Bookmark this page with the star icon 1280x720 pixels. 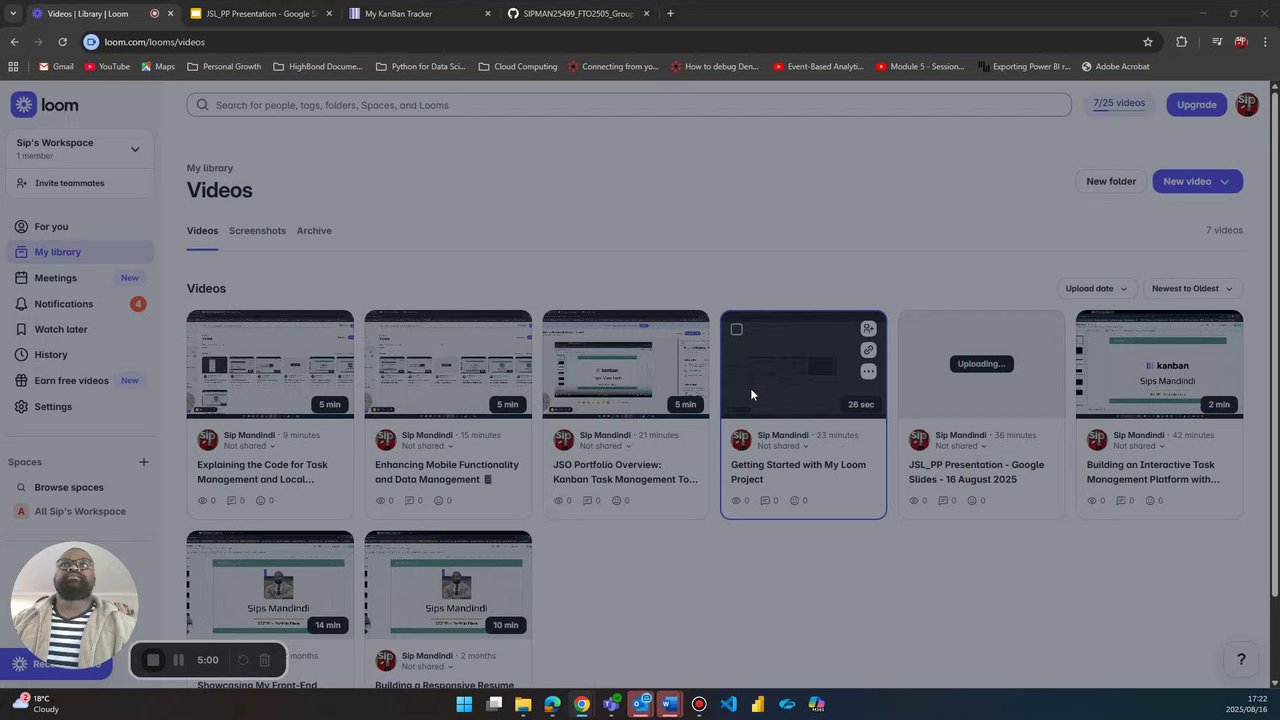click(x=1148, y=42)
